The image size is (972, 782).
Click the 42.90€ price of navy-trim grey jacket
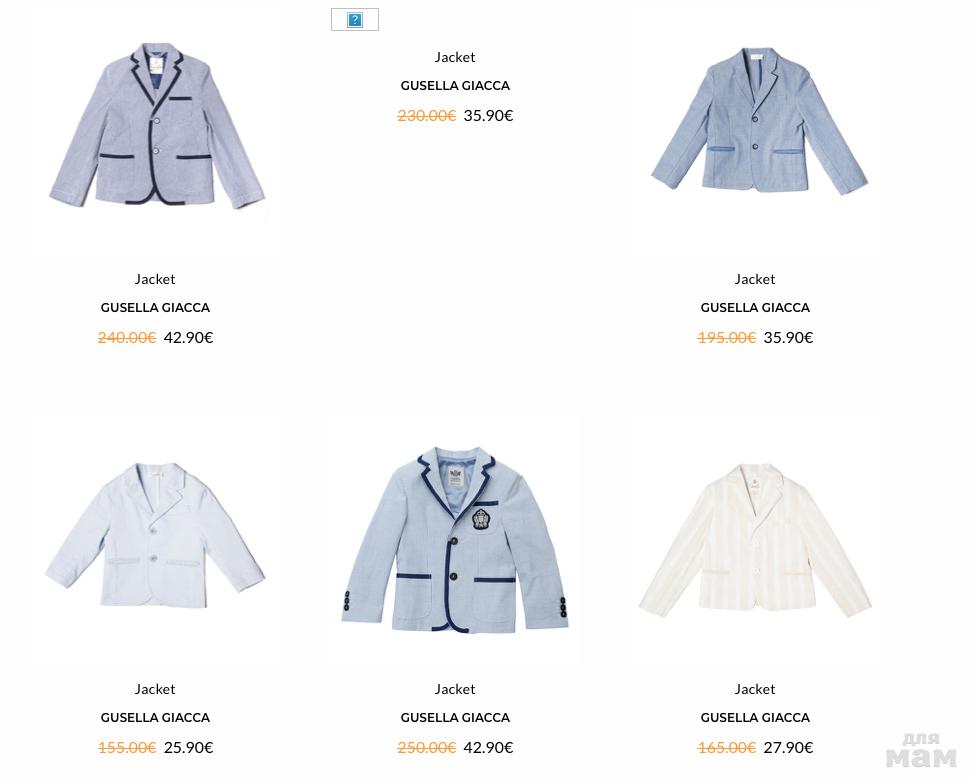(x=188, y=337)
